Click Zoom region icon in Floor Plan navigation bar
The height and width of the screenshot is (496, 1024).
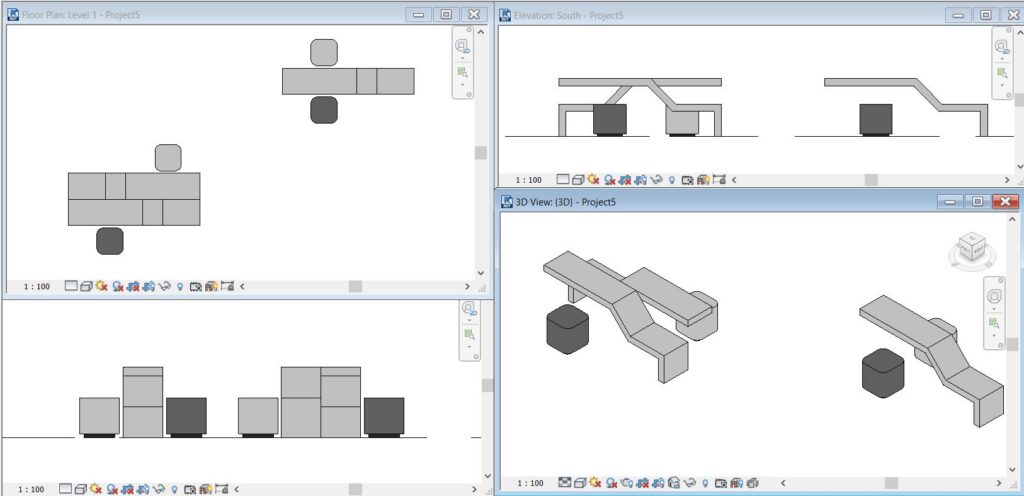tap(463, 72)
